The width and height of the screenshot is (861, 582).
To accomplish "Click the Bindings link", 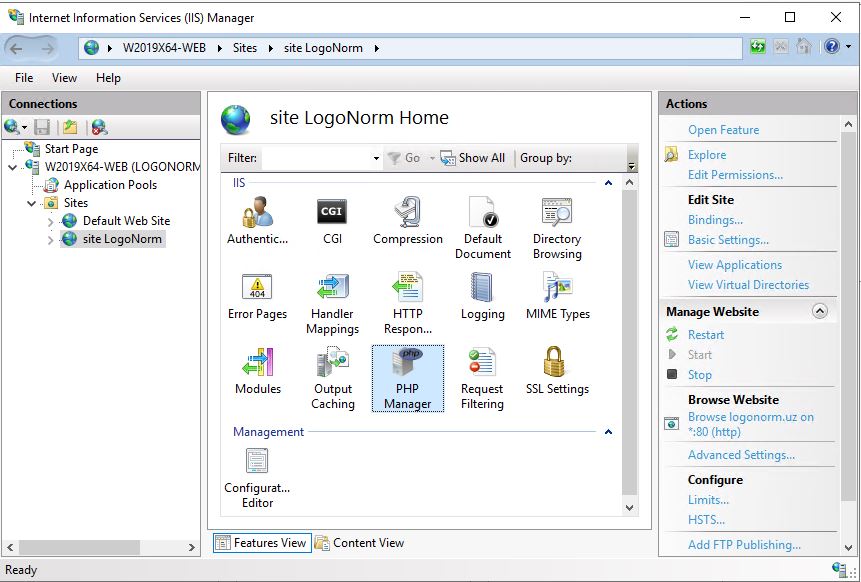I will coord(715,220).
